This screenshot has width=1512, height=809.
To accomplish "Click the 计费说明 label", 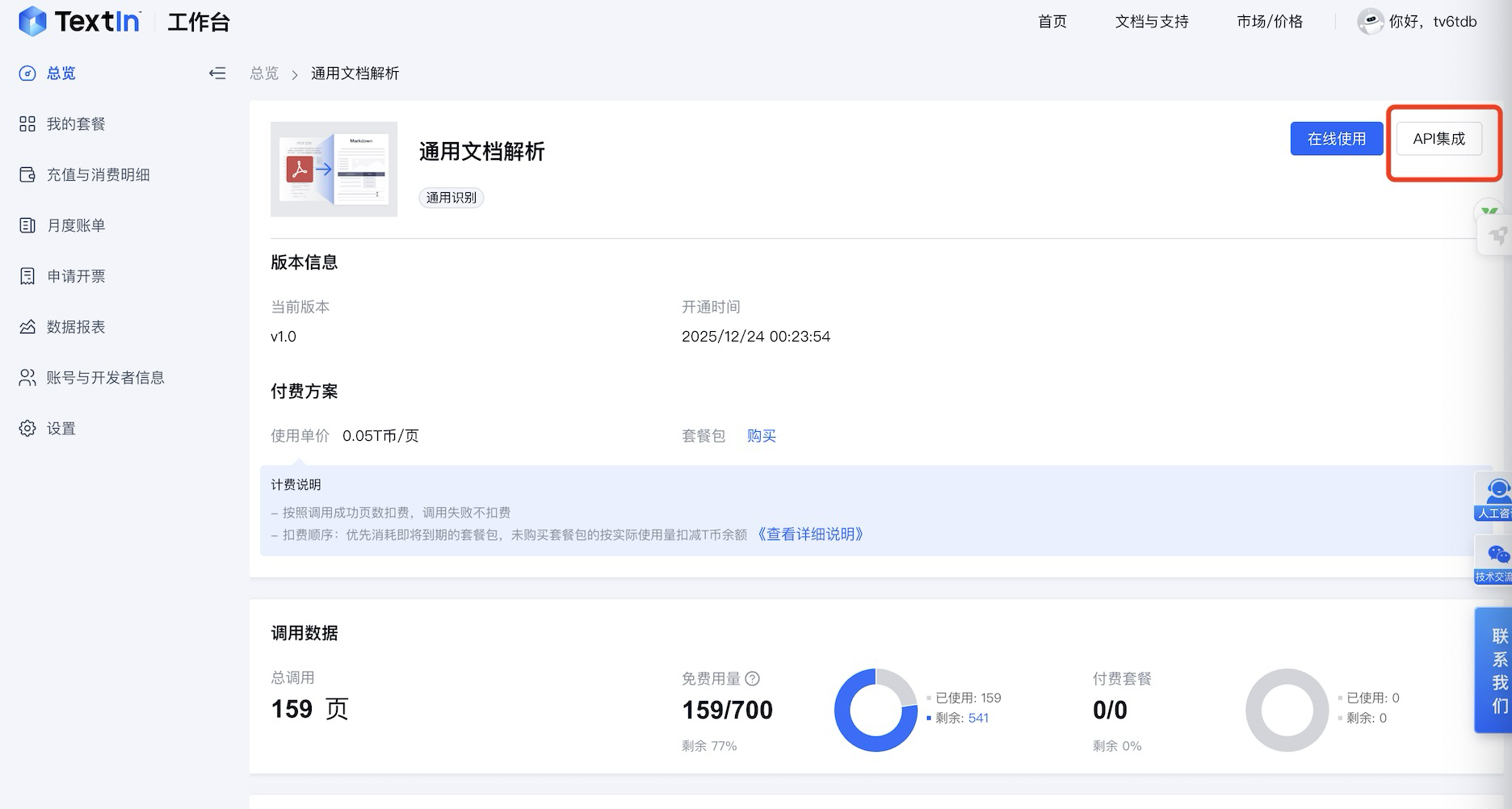I will (296, 484).
